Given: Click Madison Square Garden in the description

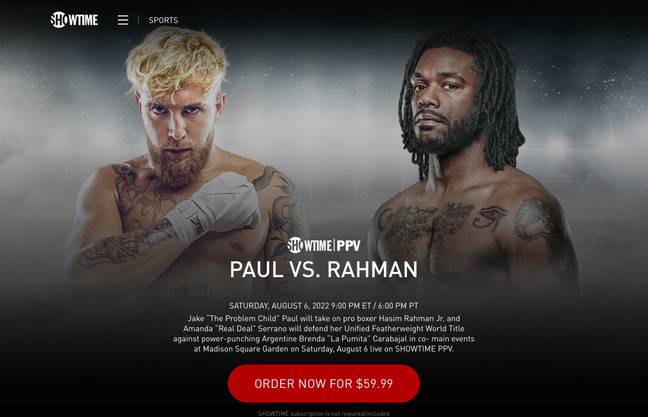Looking at the screenshot, I should [245, 349].
